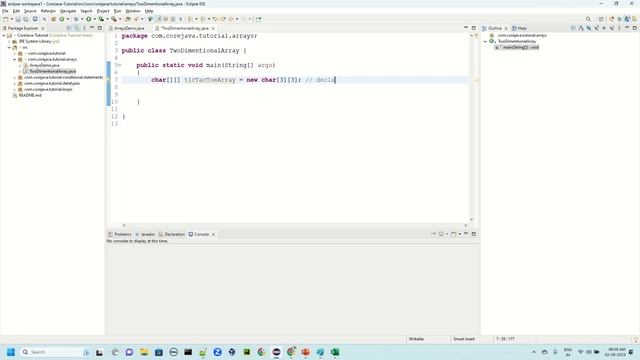640x360 pixels.
Task: Click the Windows Start button
Action: coord(11,352)
